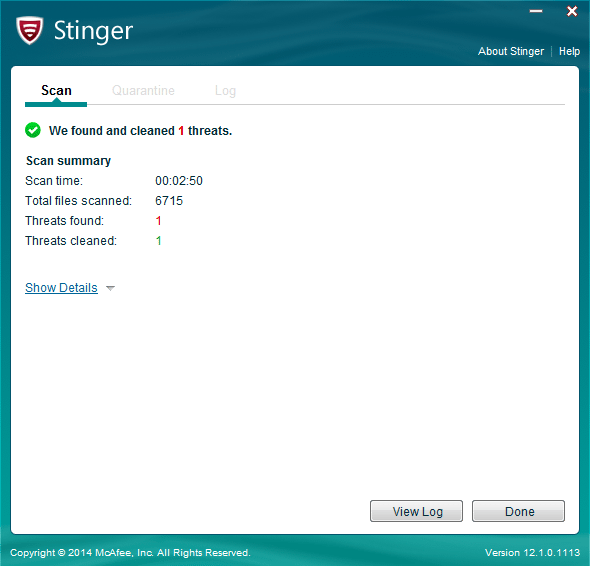Click the Stinger title text

tap(93, 31)
